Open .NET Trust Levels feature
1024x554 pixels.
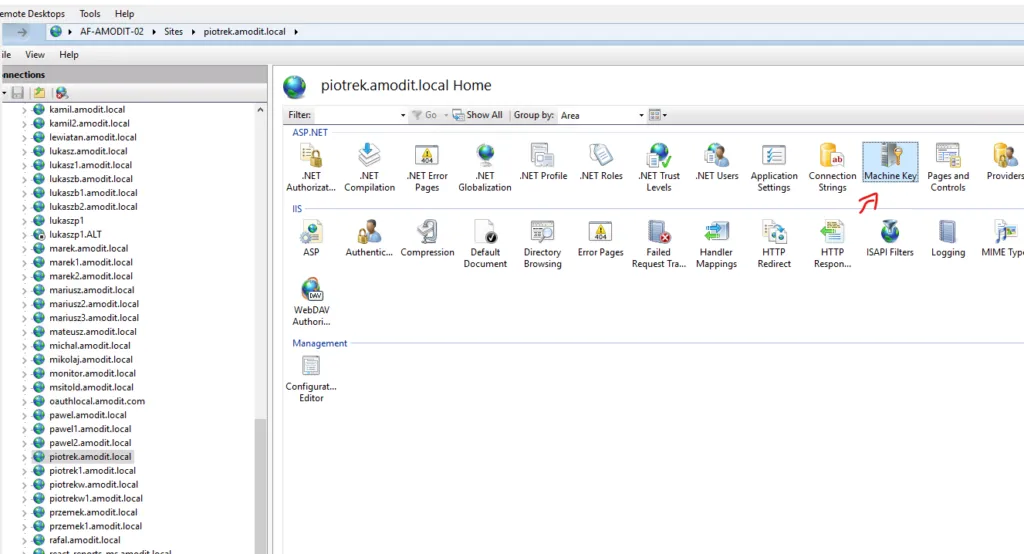click(659, 168)
